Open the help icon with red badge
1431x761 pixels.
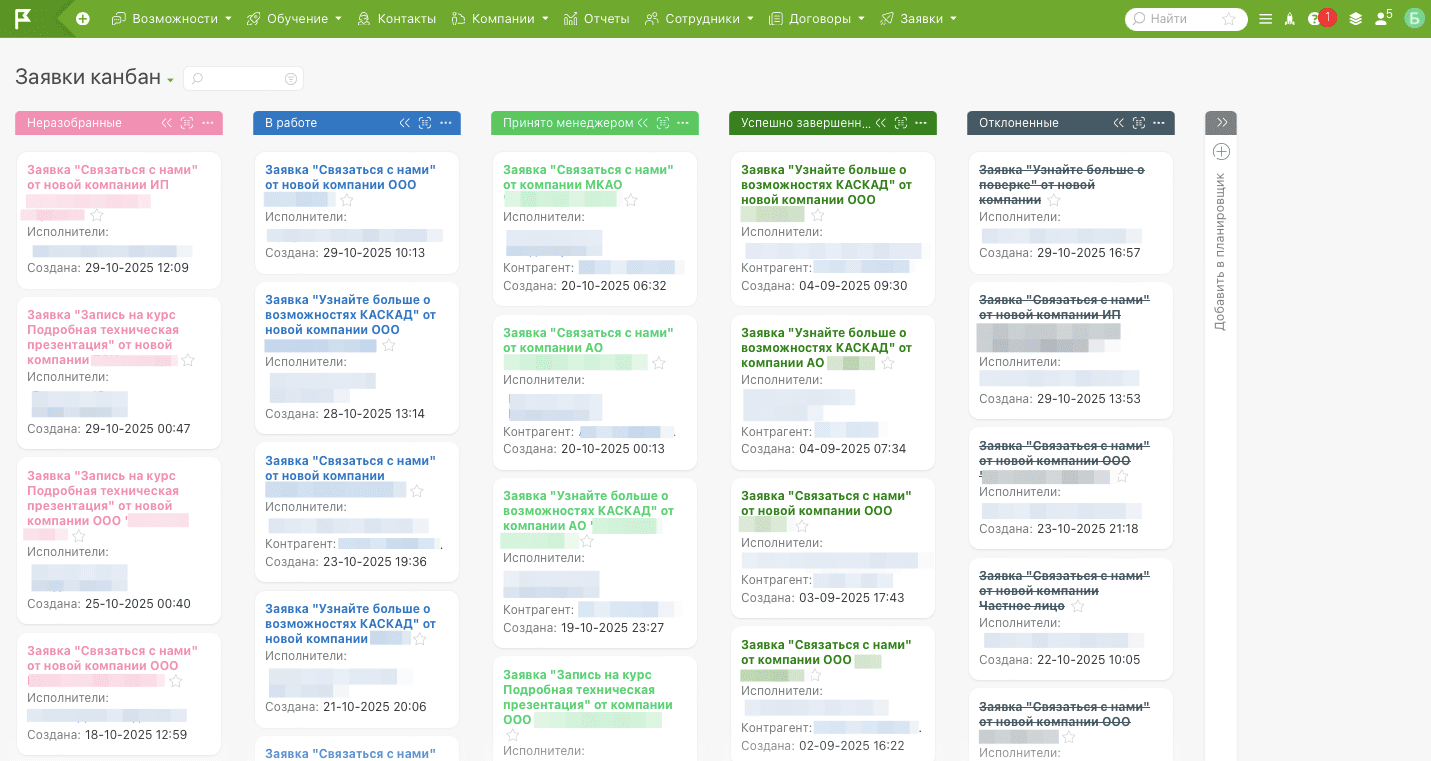[1316, 19]
